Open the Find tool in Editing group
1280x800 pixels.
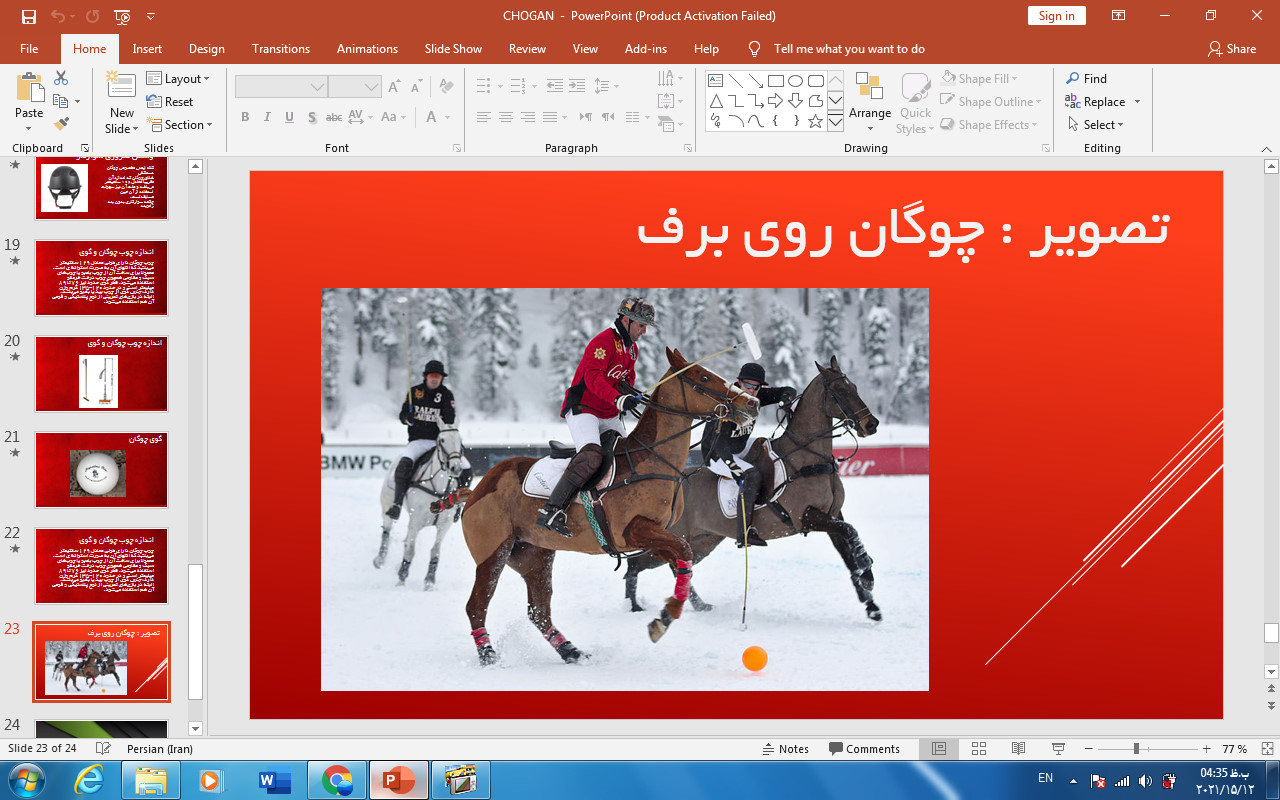click(1086, 79)
